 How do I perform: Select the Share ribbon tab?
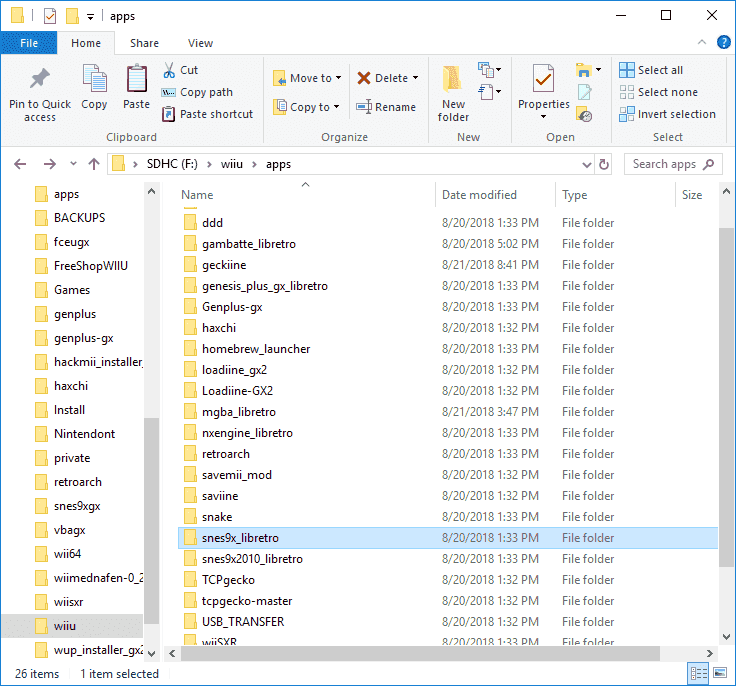tap(144, 43)
